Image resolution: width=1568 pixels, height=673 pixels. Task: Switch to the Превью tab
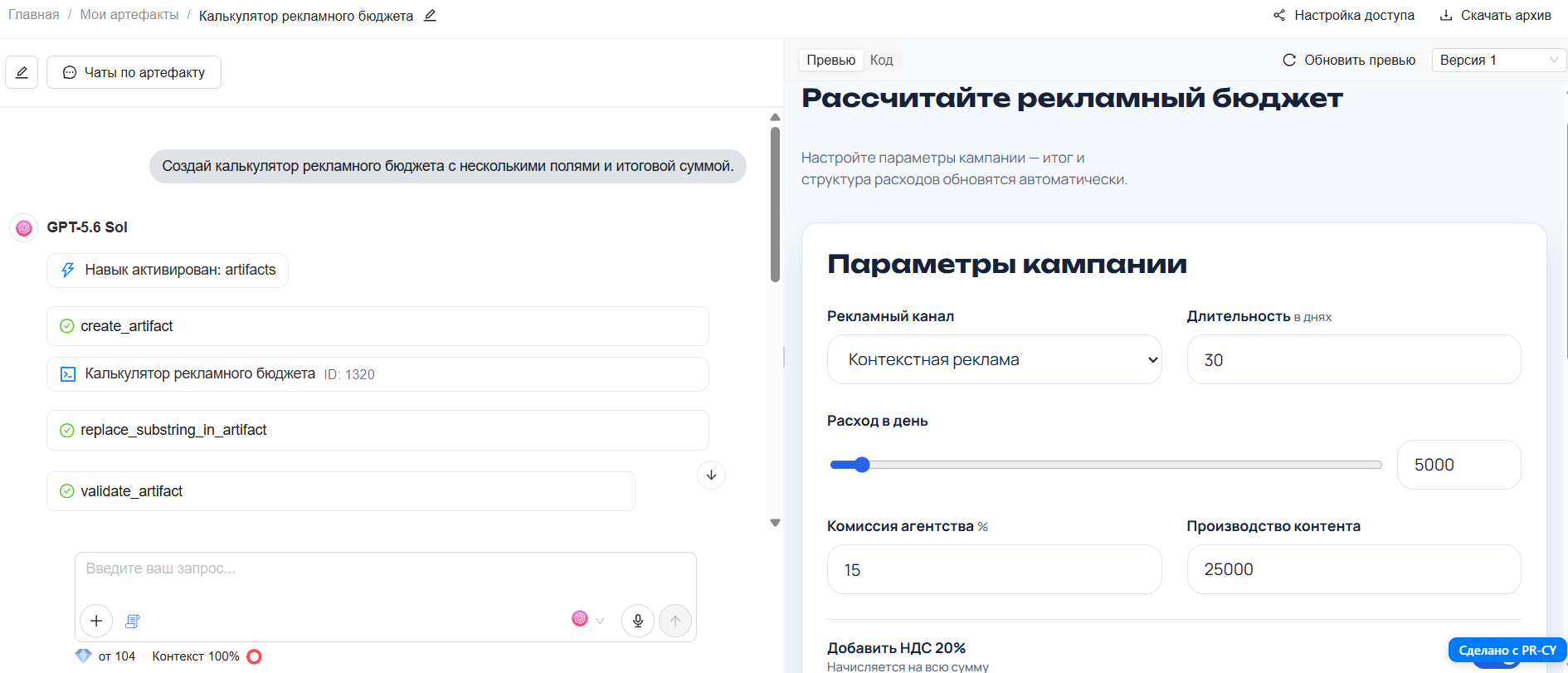click(830, 60)
